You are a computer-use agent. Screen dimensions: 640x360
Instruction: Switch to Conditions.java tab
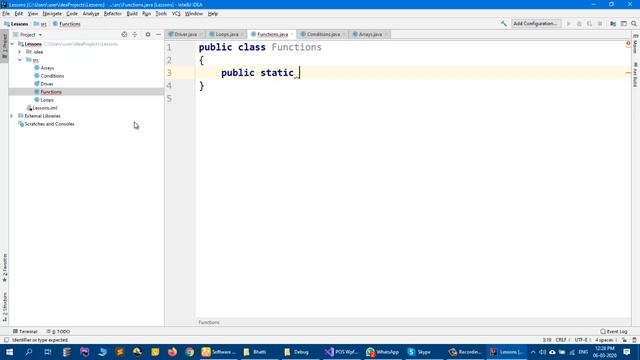tap(323, 34)
